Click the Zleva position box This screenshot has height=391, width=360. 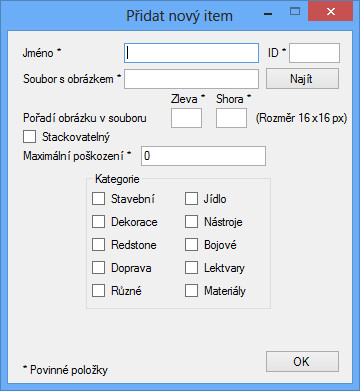click(186, 118)
